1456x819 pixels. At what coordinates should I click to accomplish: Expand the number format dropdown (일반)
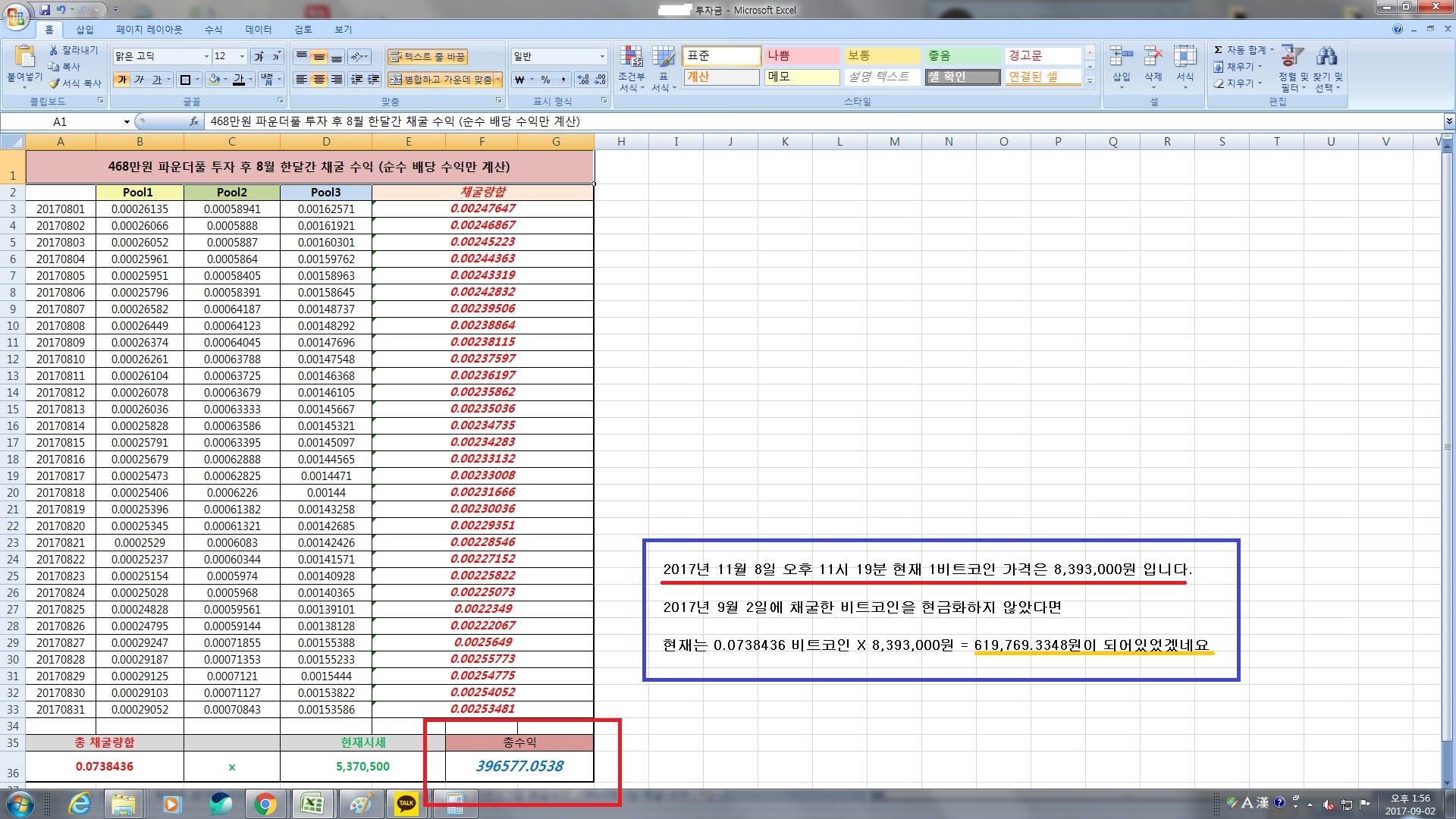[x=602, y=57]
